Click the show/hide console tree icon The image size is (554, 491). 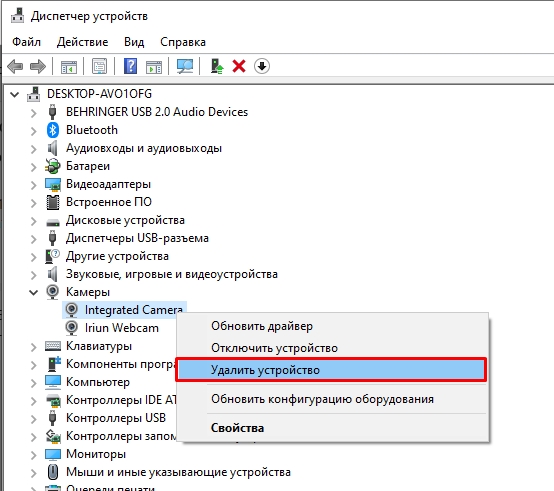(x=69, y=66)
